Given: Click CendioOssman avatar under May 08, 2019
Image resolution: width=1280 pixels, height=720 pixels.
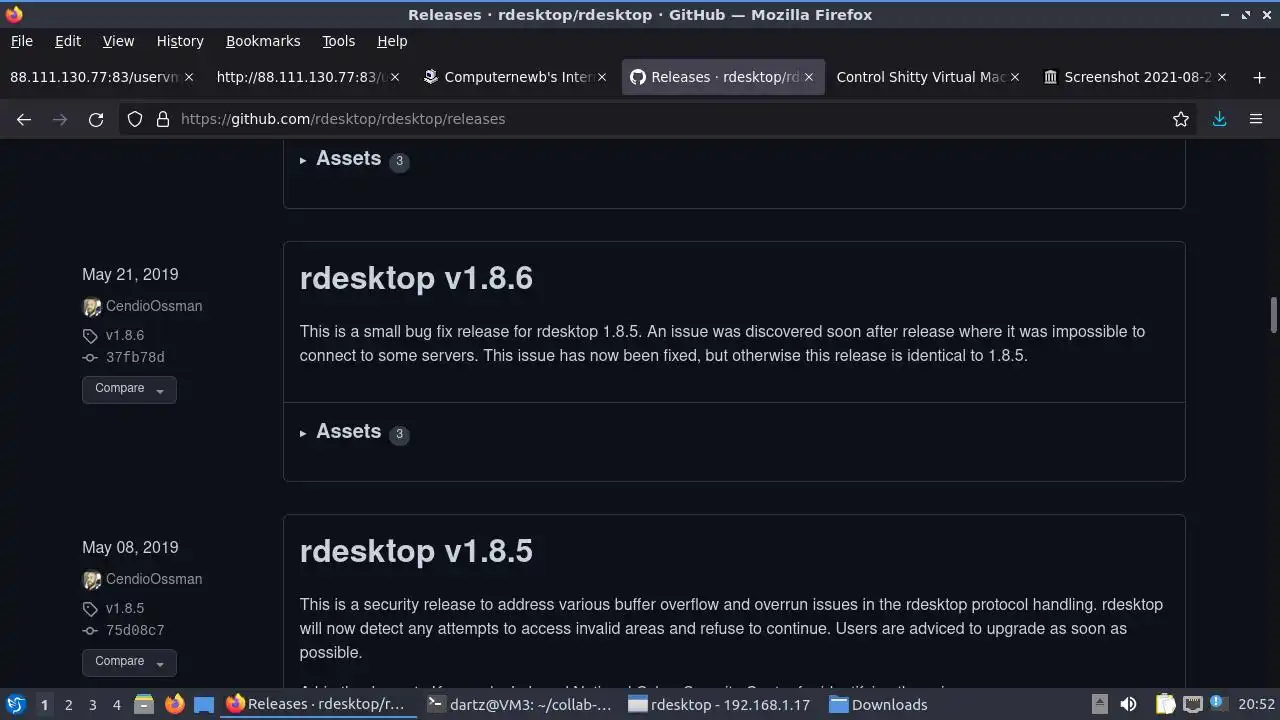Looking at the screenshot, I should point(92,580).
